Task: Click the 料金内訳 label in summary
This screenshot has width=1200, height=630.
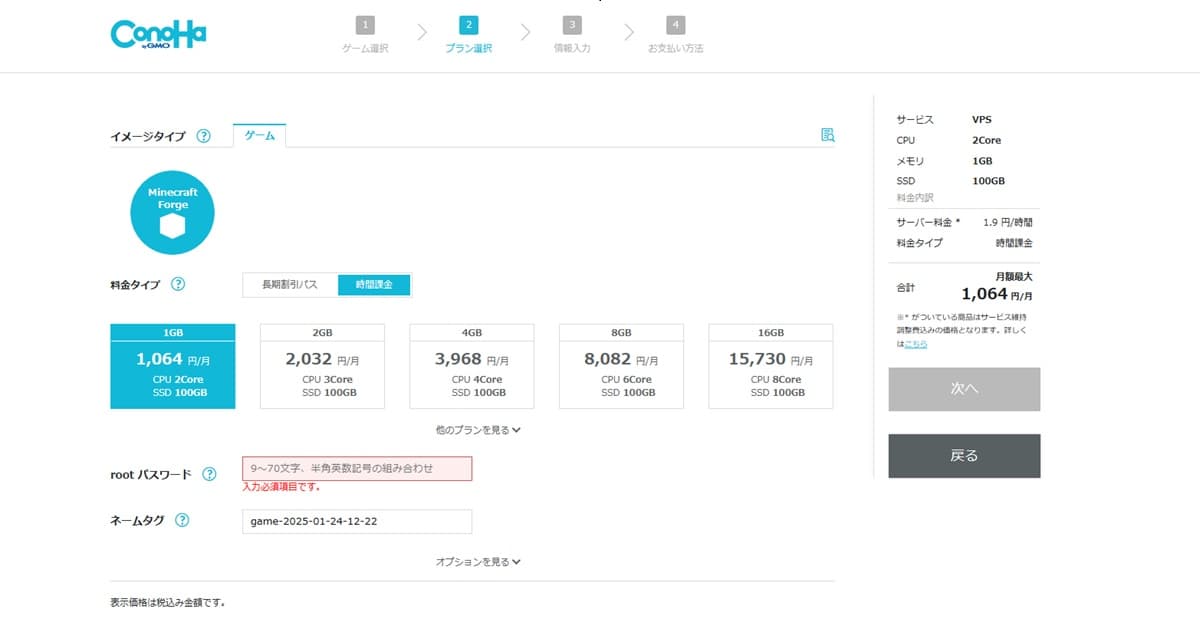Action: 915,198
